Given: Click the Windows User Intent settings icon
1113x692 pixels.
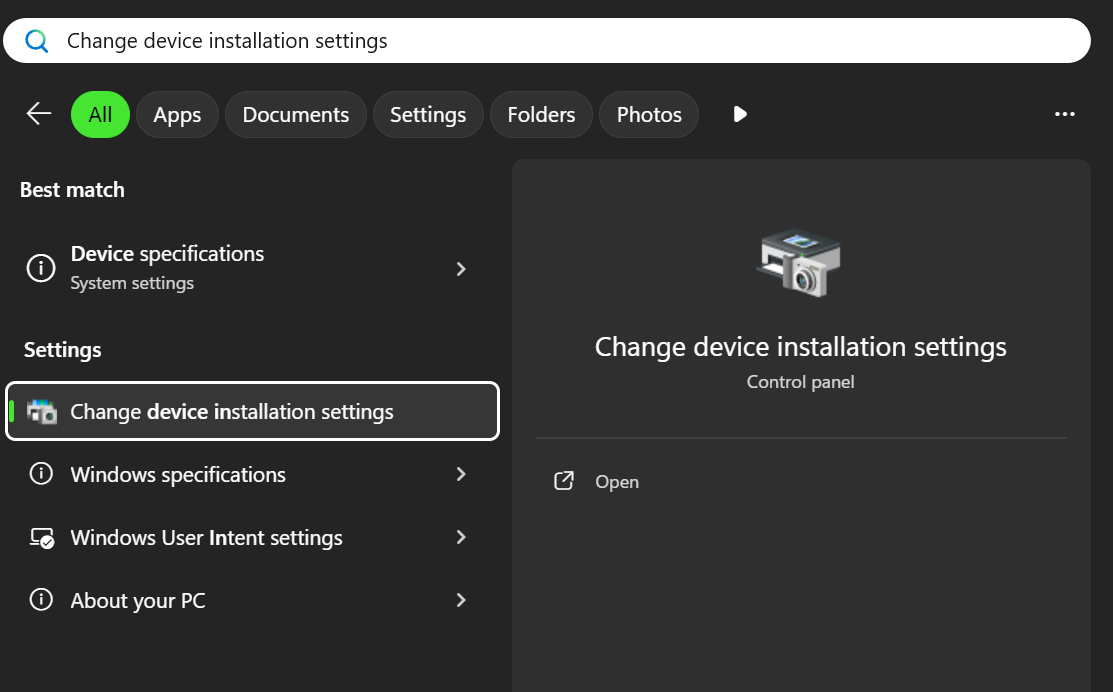Looking at the screenshot, I should [41, 537].
